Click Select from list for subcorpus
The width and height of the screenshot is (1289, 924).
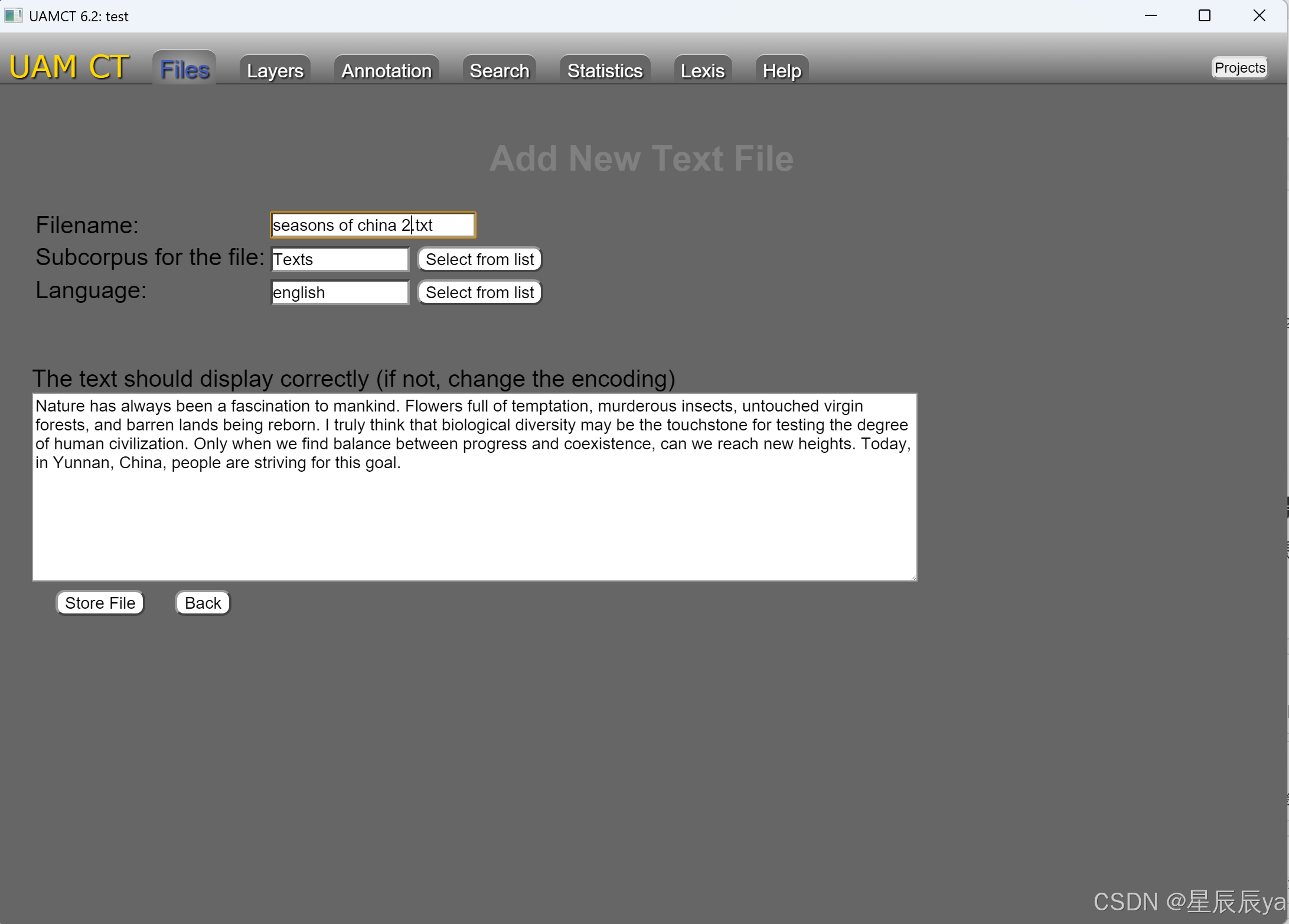(x=479, y=259)
